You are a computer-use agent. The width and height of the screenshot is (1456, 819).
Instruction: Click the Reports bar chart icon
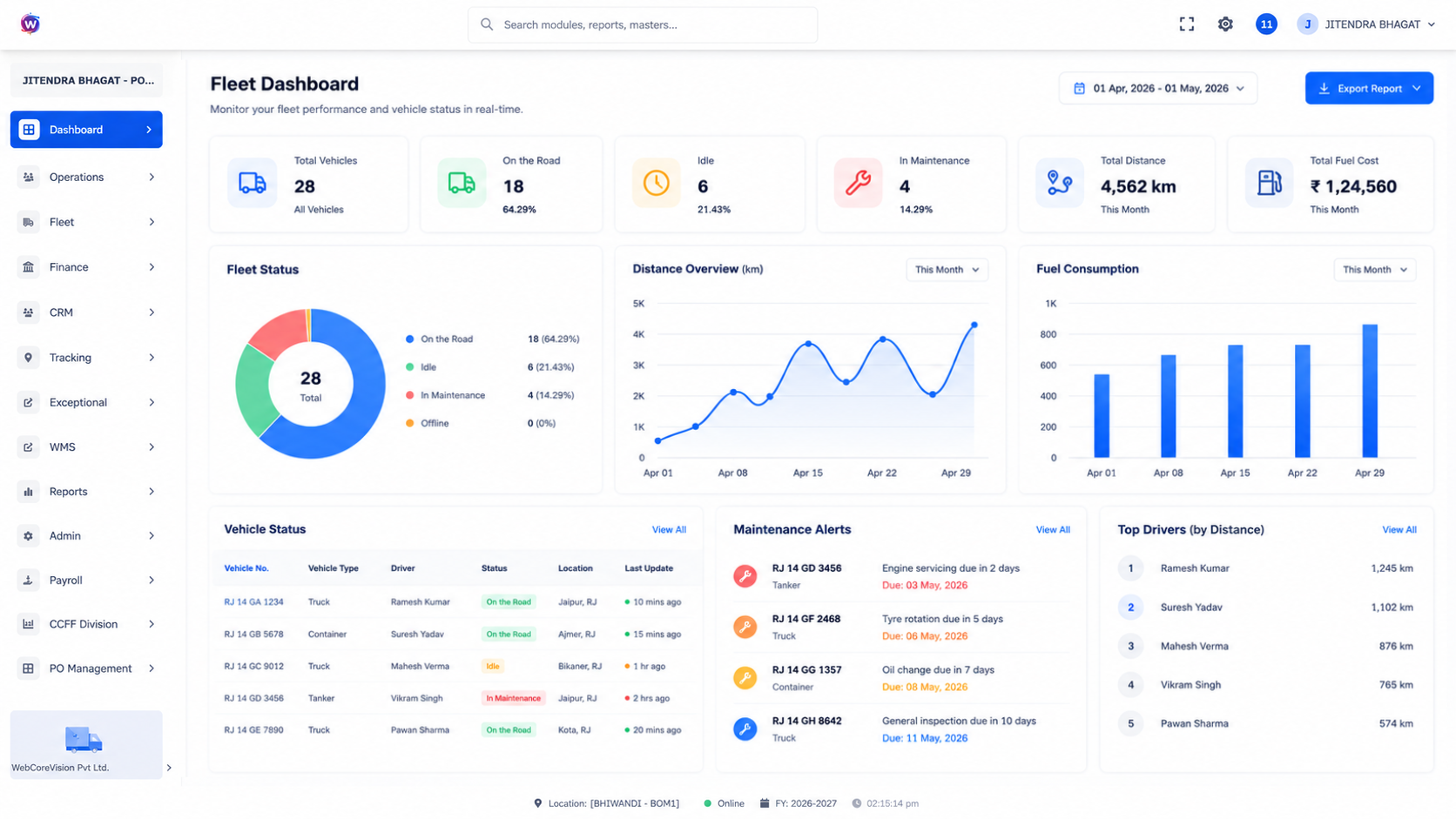click(x=29, y=492)
